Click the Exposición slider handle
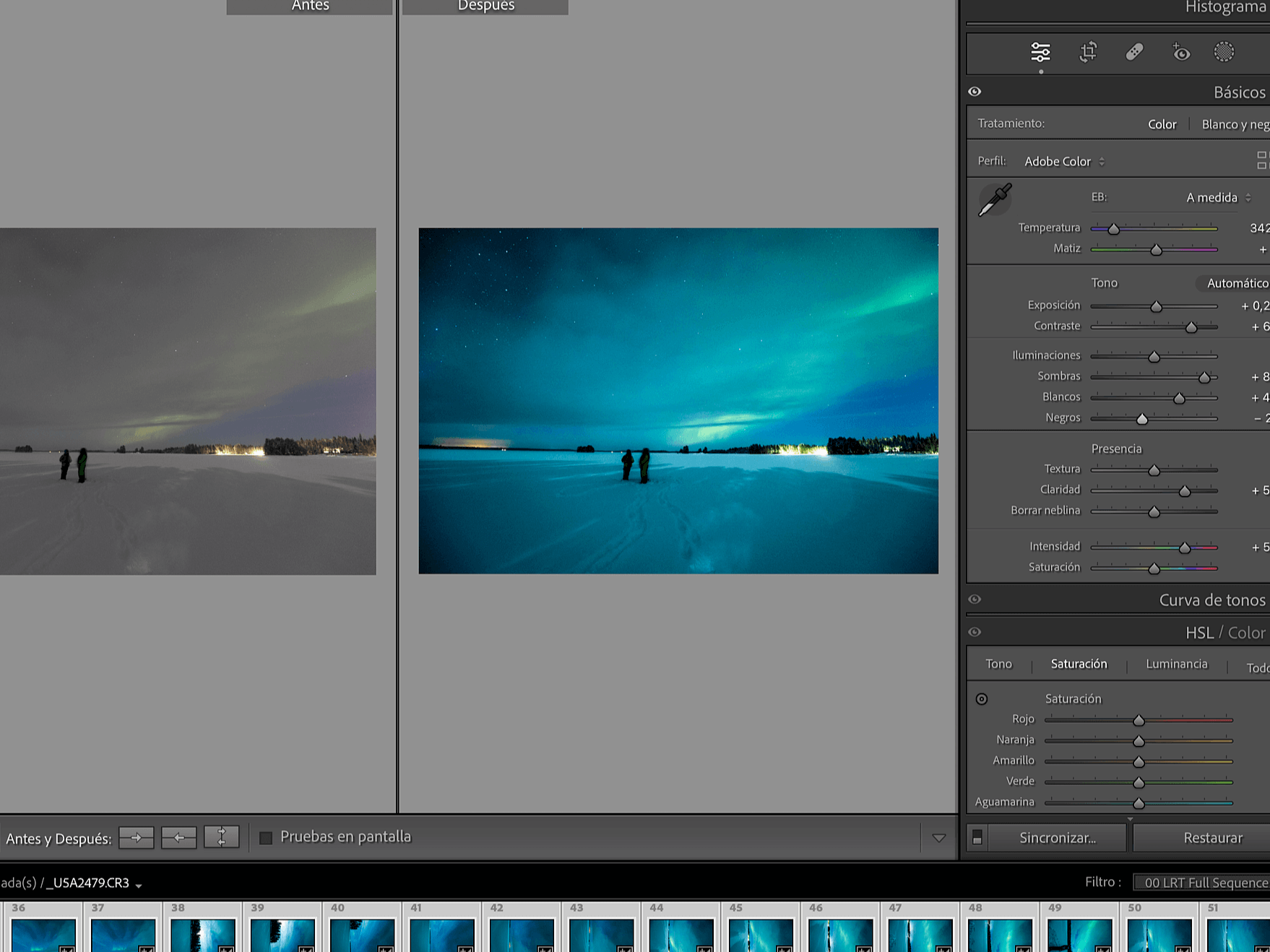This screenshot has height=952, width=1270. (1156, 307)
